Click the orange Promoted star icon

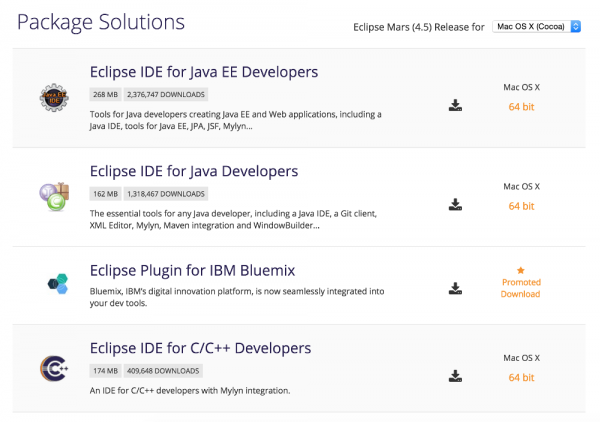coord(521,270)
